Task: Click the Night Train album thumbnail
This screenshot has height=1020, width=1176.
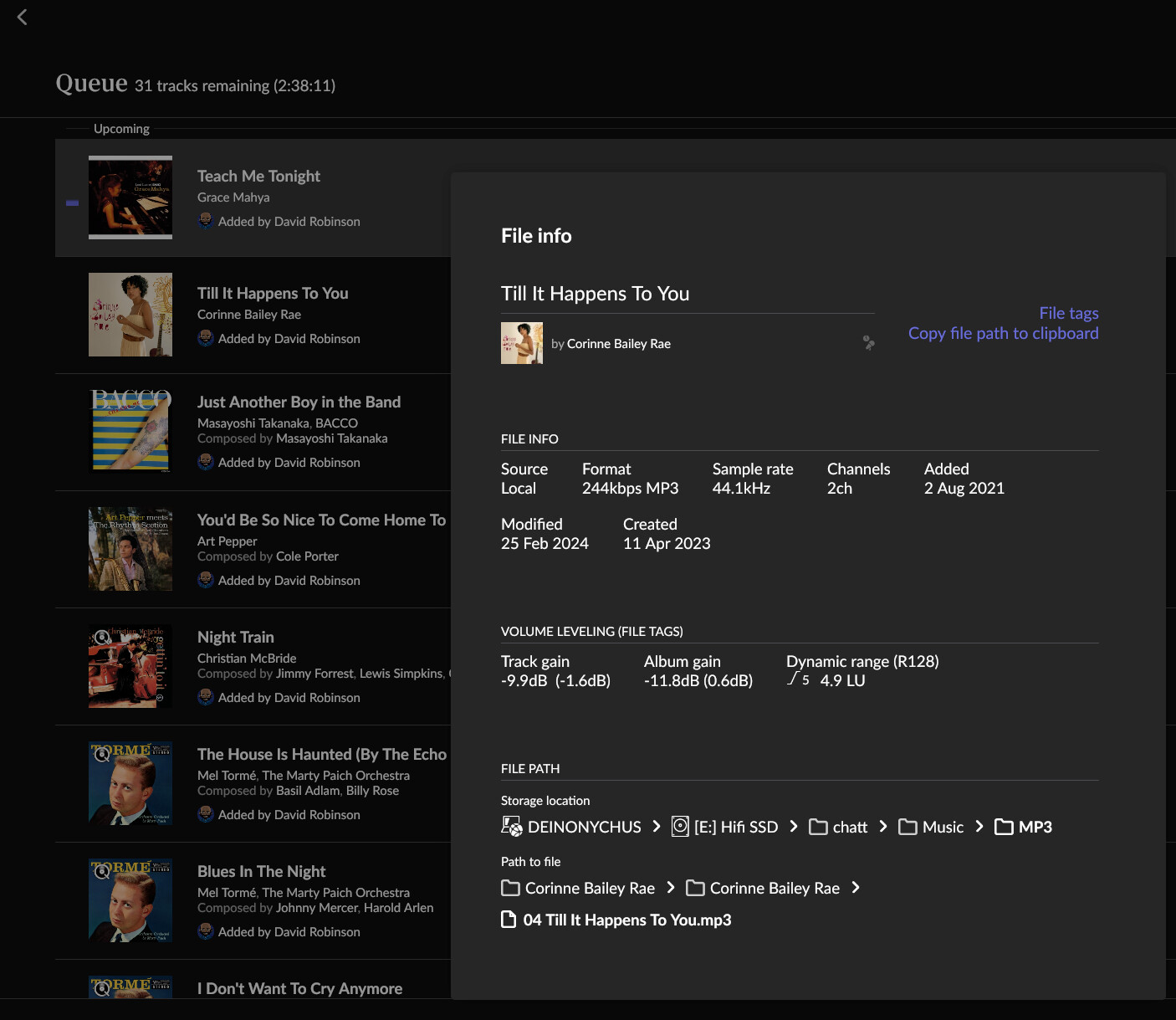Action: [130, 666]
